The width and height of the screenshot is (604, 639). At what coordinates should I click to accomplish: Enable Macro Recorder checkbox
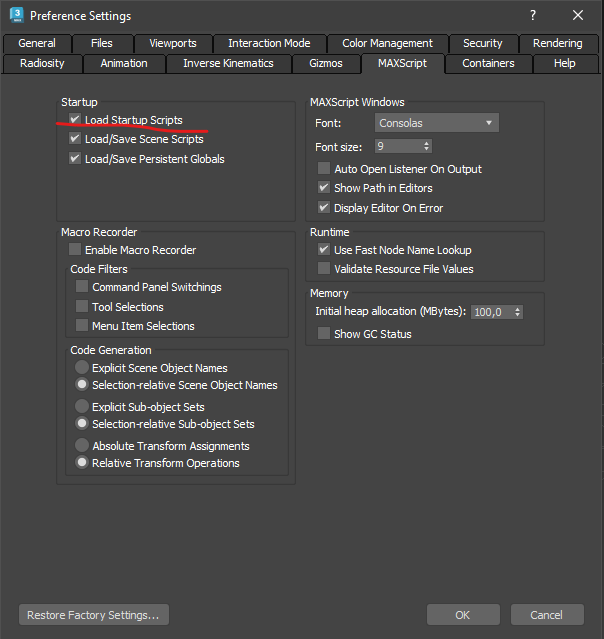pyautogui.click(x=75, y=249)
